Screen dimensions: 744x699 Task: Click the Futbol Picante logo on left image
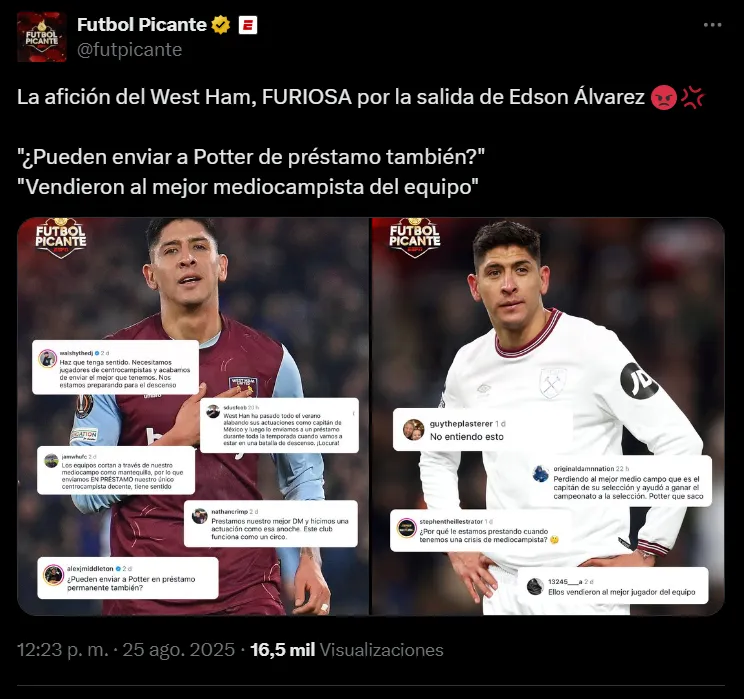[x=61, y=238]
